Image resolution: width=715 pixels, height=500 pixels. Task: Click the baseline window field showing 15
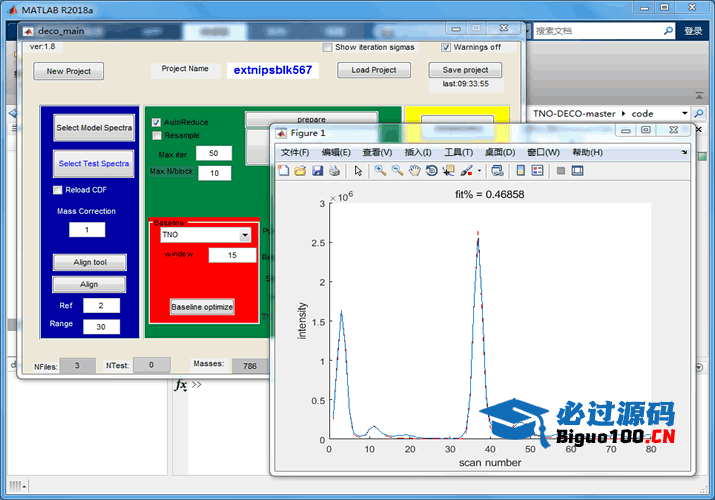pyautogui.click(x=232, y=255)
